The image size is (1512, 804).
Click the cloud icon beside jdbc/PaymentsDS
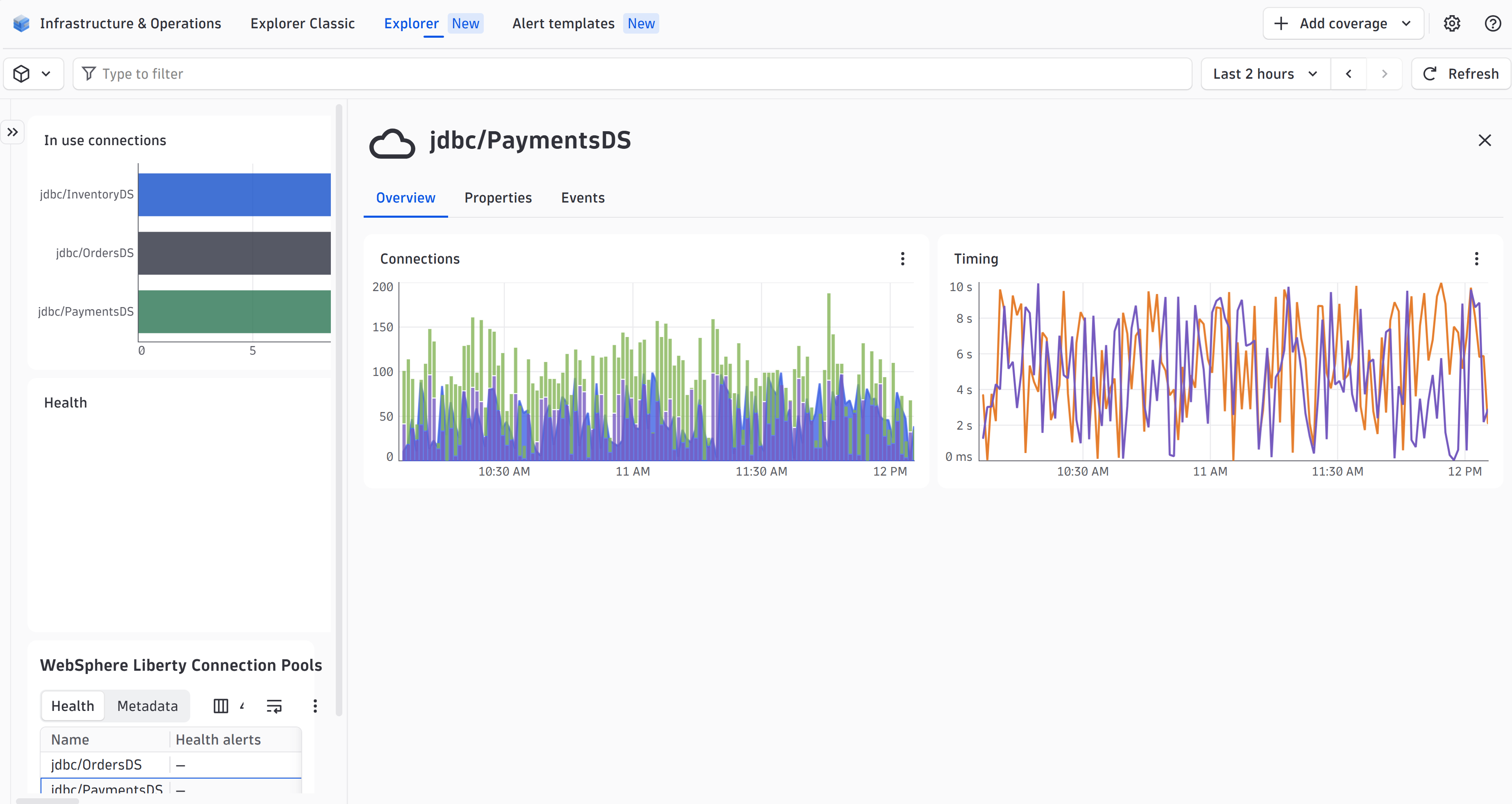392,143
